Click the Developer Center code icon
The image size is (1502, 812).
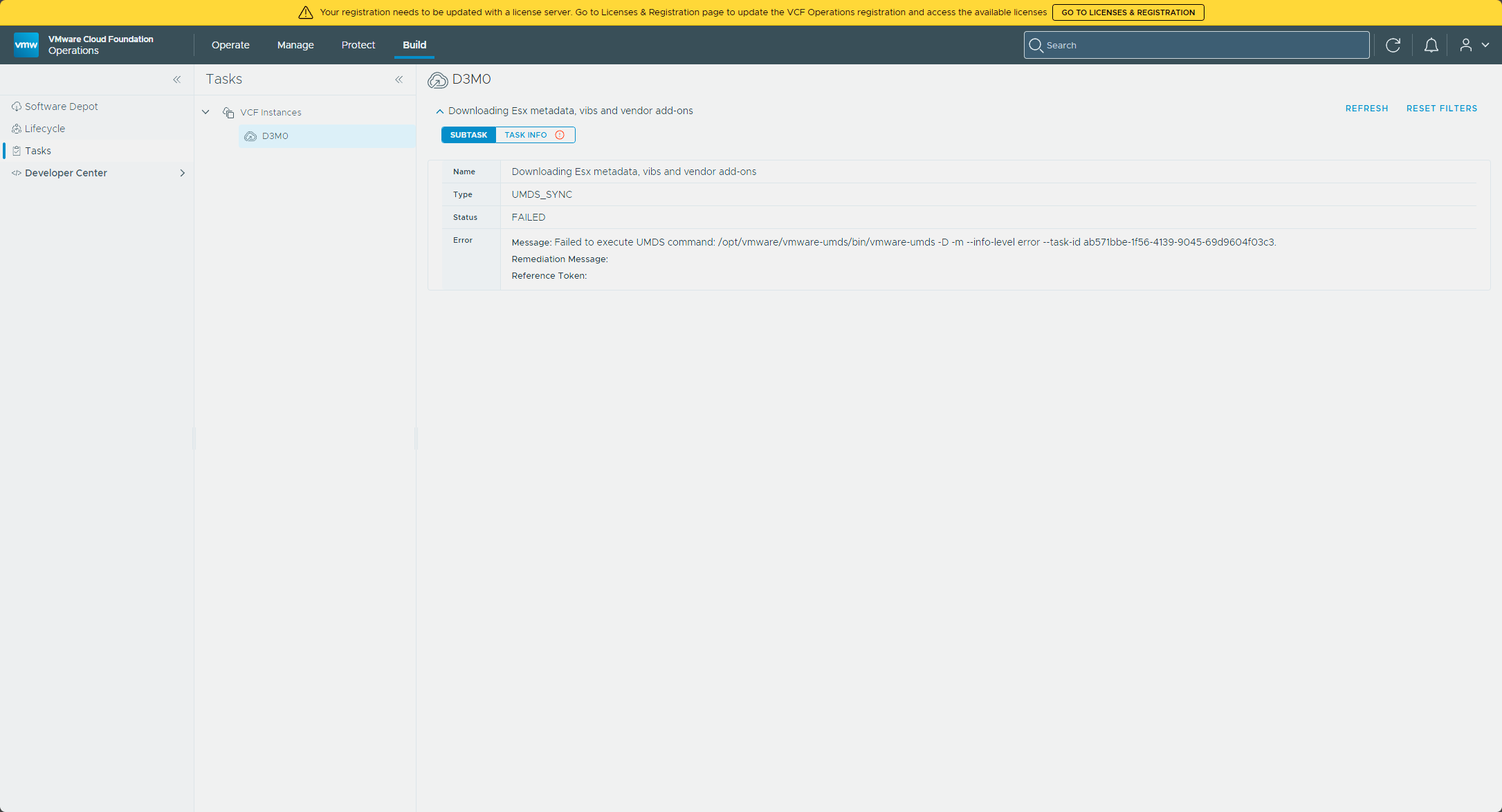(17, 173)
